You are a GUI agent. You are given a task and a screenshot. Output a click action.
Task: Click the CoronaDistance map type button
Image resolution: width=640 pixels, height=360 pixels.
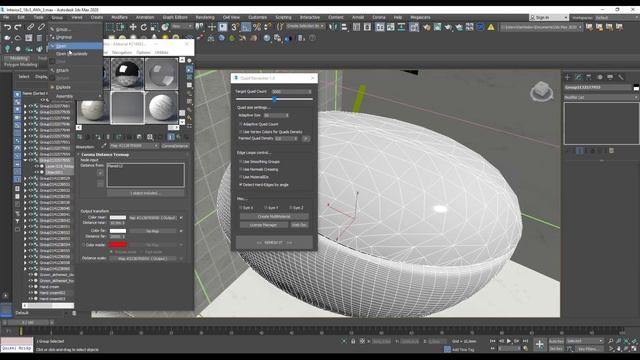click(175, 146)
